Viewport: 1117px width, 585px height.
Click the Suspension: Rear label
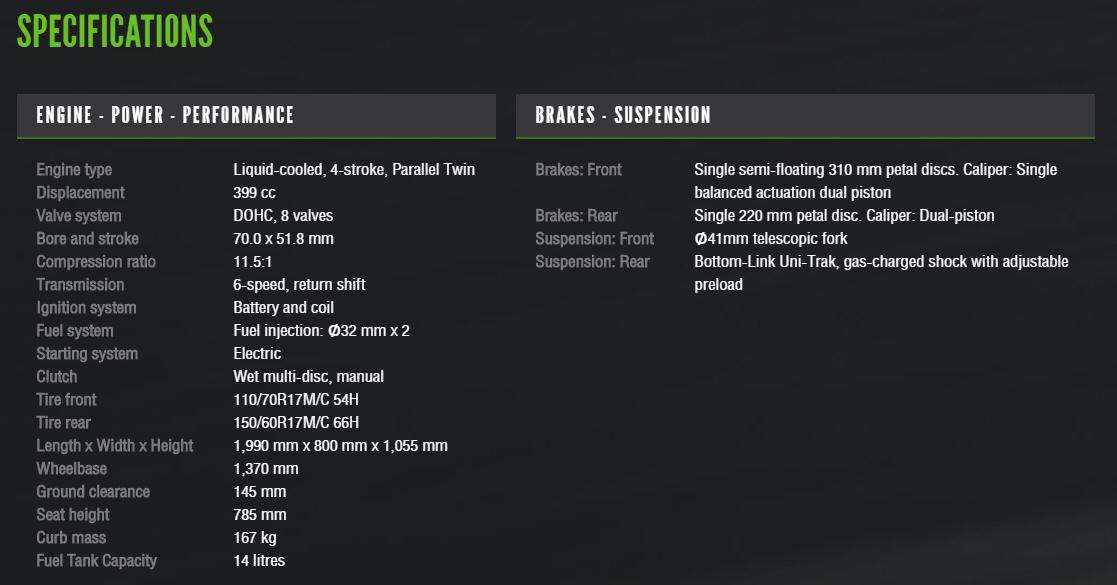(592, 262)
